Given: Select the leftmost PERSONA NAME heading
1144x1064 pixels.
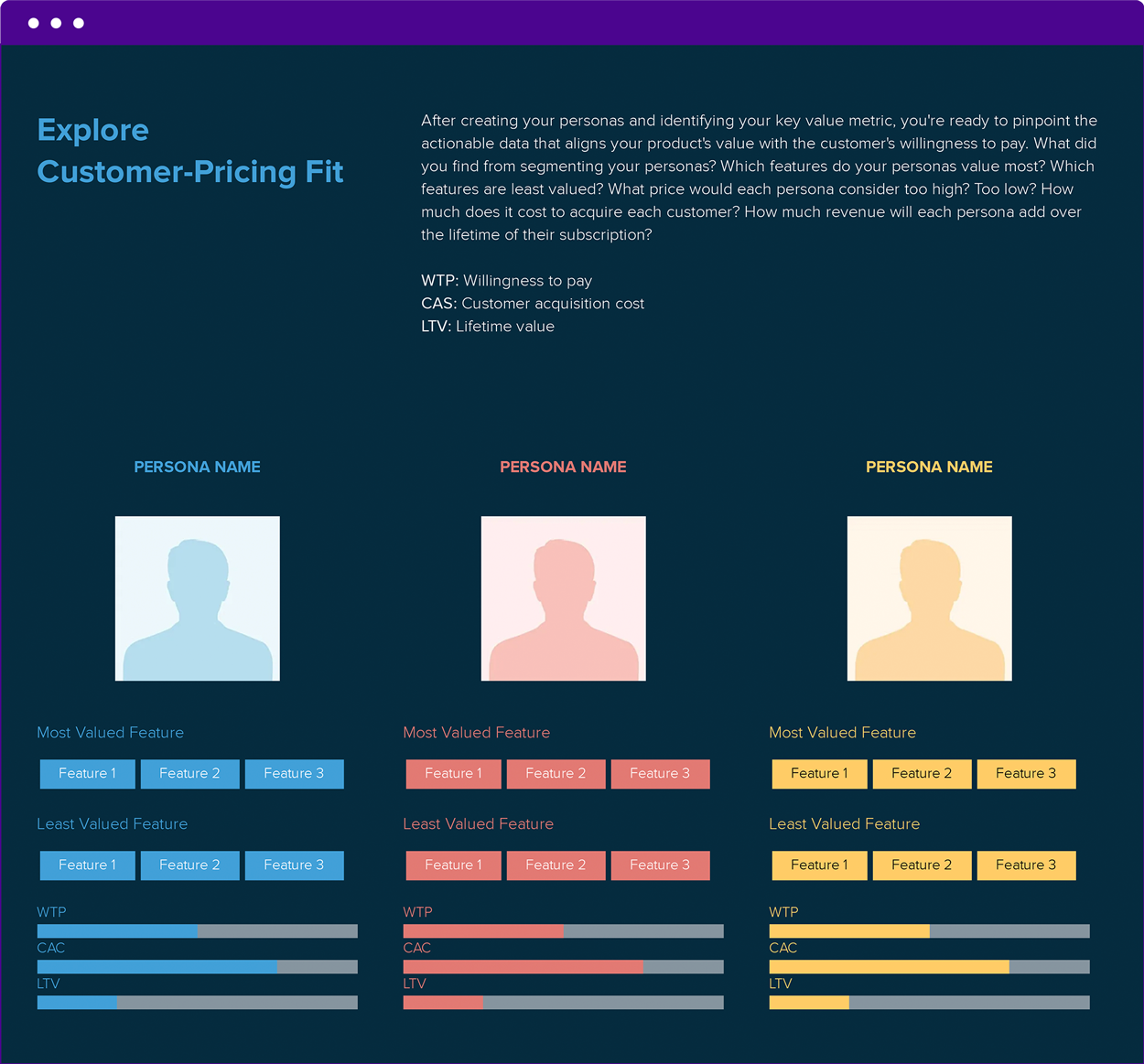Looking at the screenshot, I should (x=197, y=467).
